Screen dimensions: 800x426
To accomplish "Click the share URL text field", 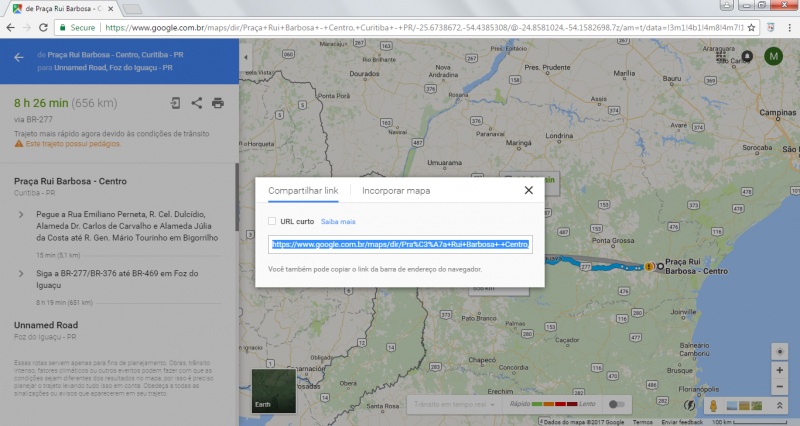I will tap(400, 244).
